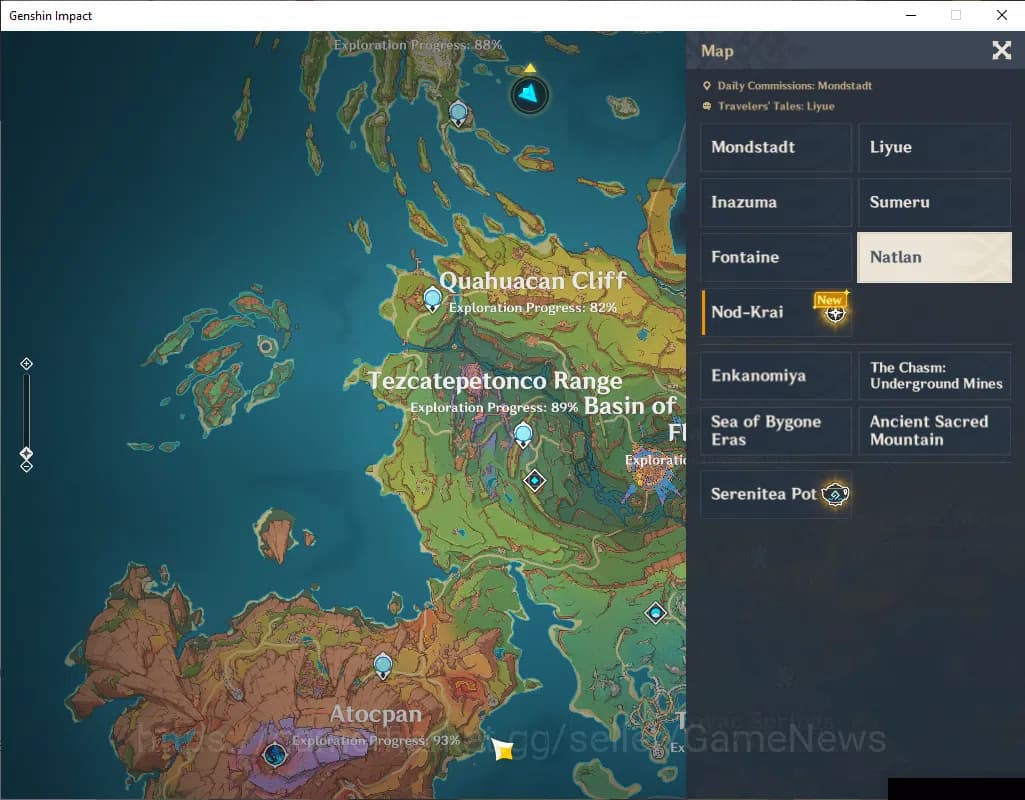The image size is (1025, 800).
Task: Click the teleport waypoint at Quahuacan Cliff
Action: tap(432, 298)
